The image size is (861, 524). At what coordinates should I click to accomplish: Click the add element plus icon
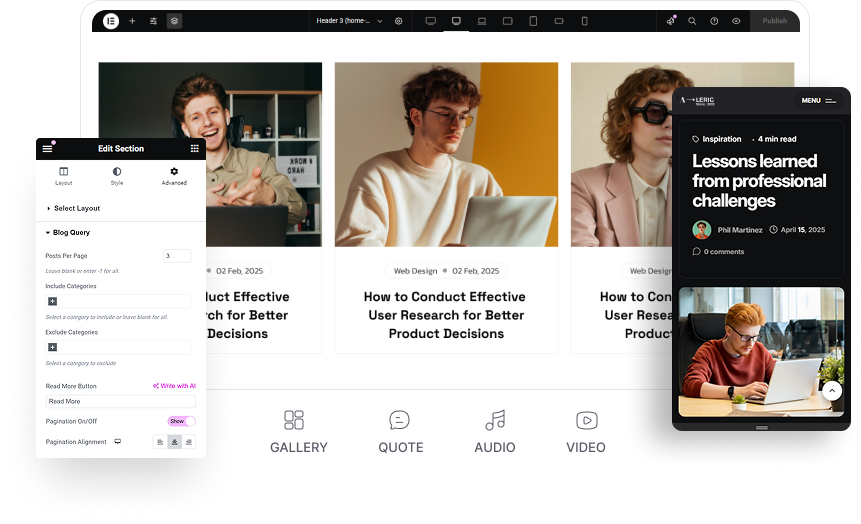point(132,21)
